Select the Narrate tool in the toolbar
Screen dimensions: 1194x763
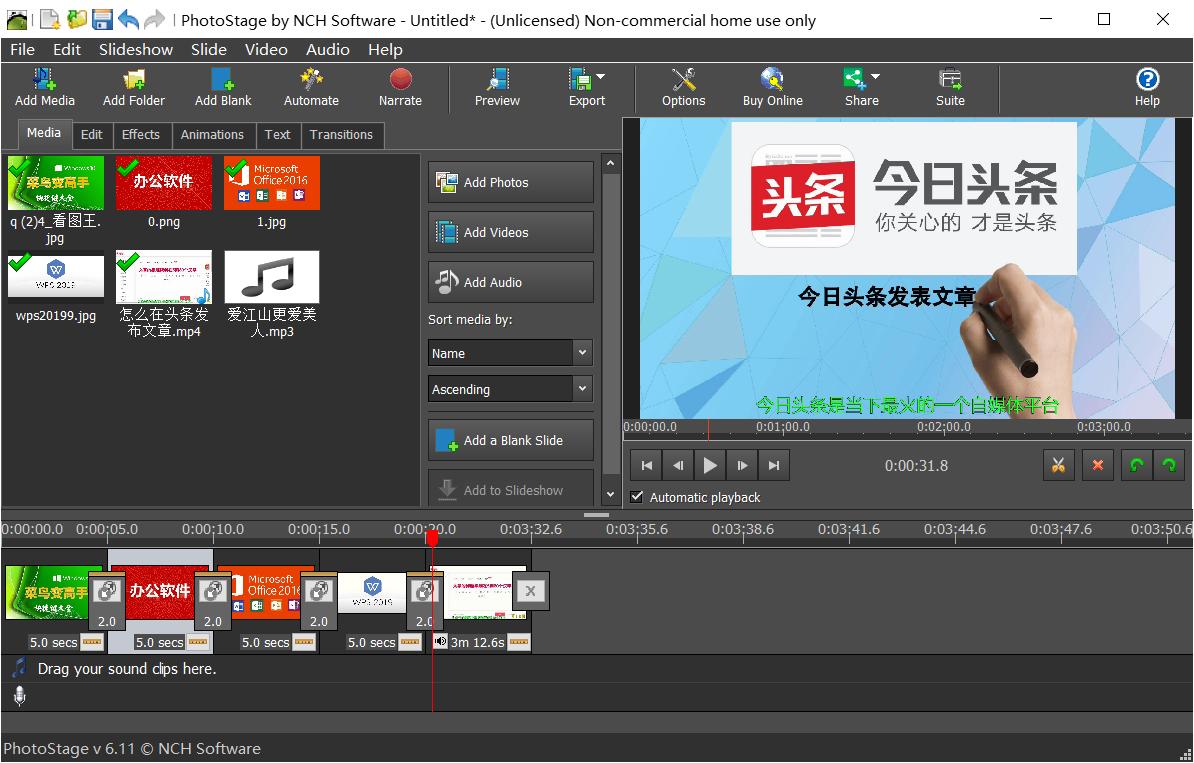(x=399, y=88)
